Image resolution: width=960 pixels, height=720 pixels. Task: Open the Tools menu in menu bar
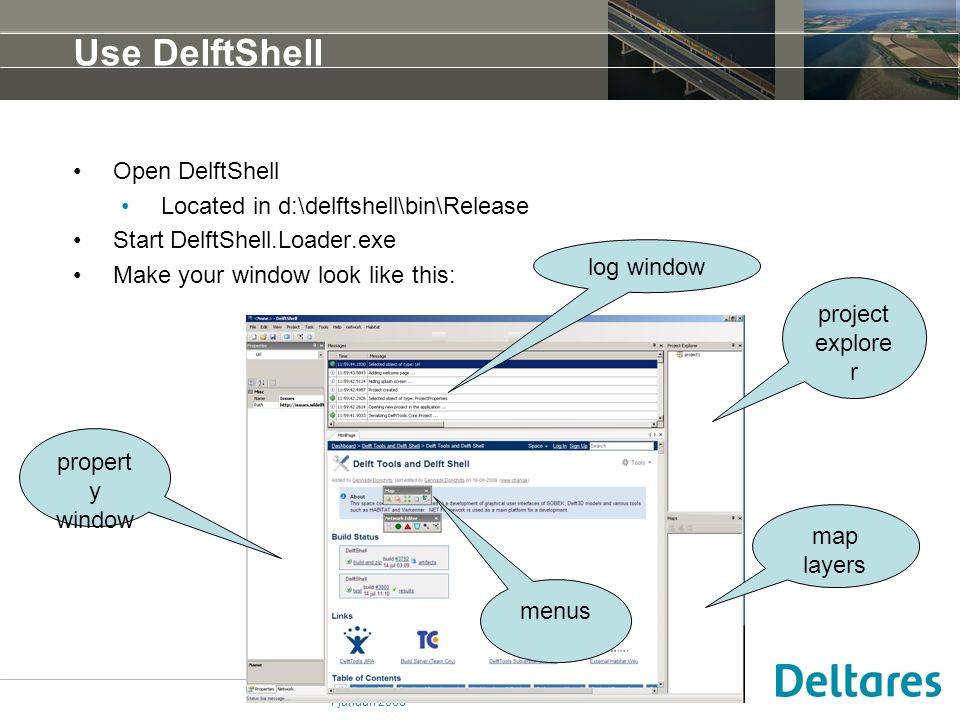pos(323,327)
